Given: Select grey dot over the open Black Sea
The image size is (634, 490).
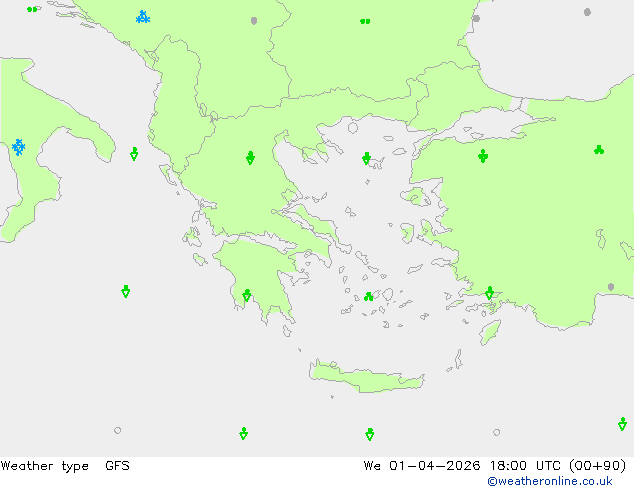Looking at the screenshot, I should tap(588, 12).
